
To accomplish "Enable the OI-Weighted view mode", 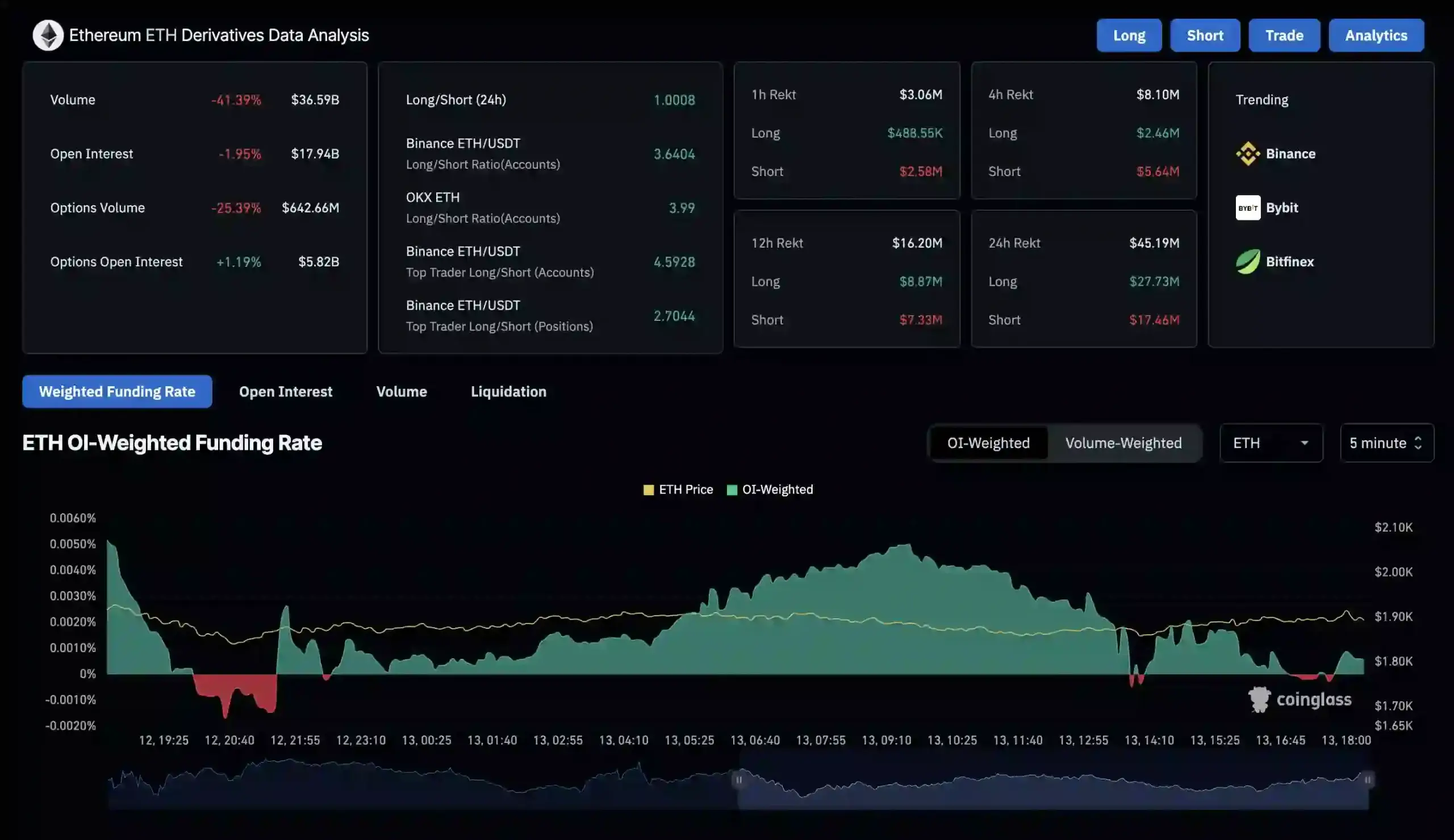I will click(988, 442).
